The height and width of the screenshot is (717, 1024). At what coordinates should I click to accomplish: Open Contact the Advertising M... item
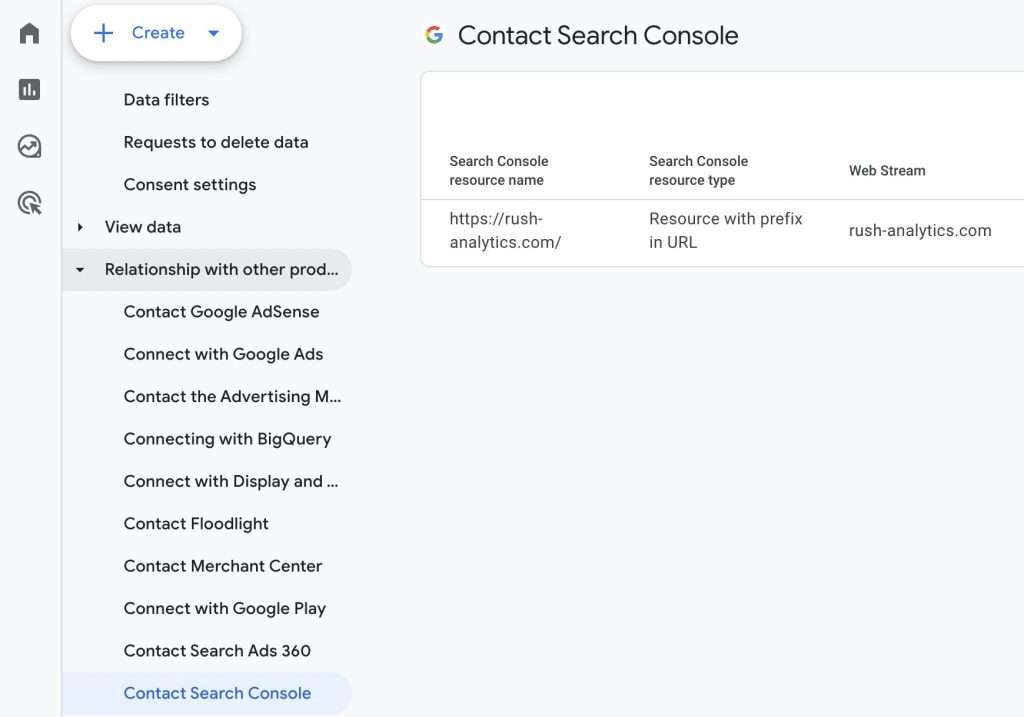[x=232, y=397]
